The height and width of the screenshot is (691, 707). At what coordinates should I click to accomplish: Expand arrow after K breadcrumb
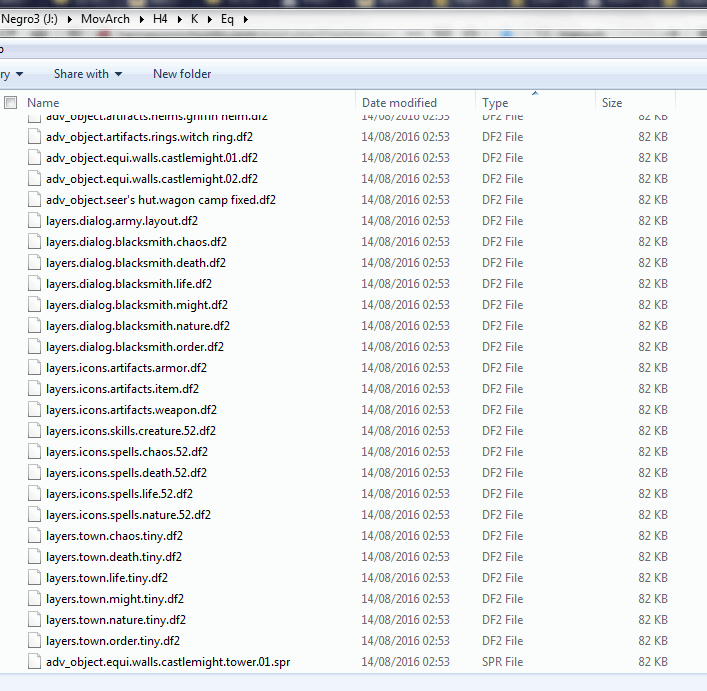point(210,20)
